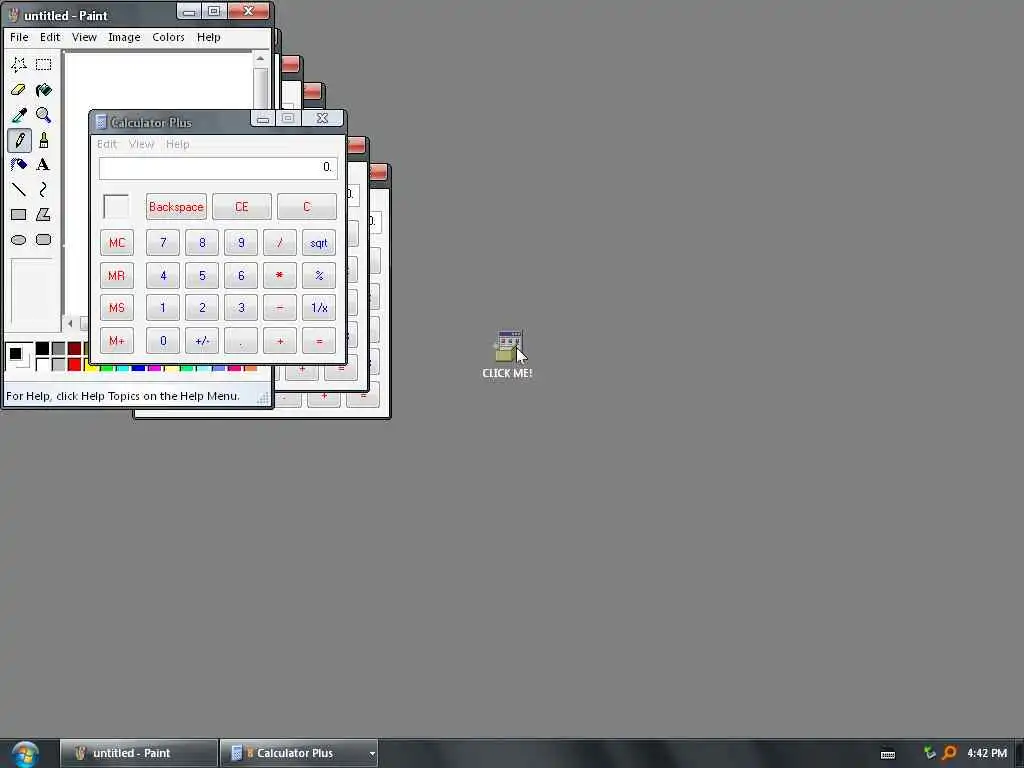Click the orange magnifier tray icon

pos(949,753)
